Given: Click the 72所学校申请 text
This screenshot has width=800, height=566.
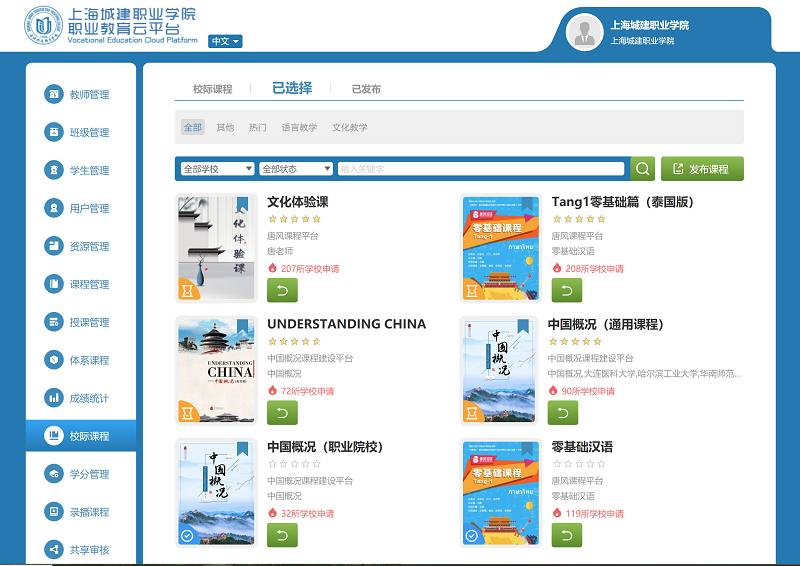Looking at the screenshot, I should point(308,391).
